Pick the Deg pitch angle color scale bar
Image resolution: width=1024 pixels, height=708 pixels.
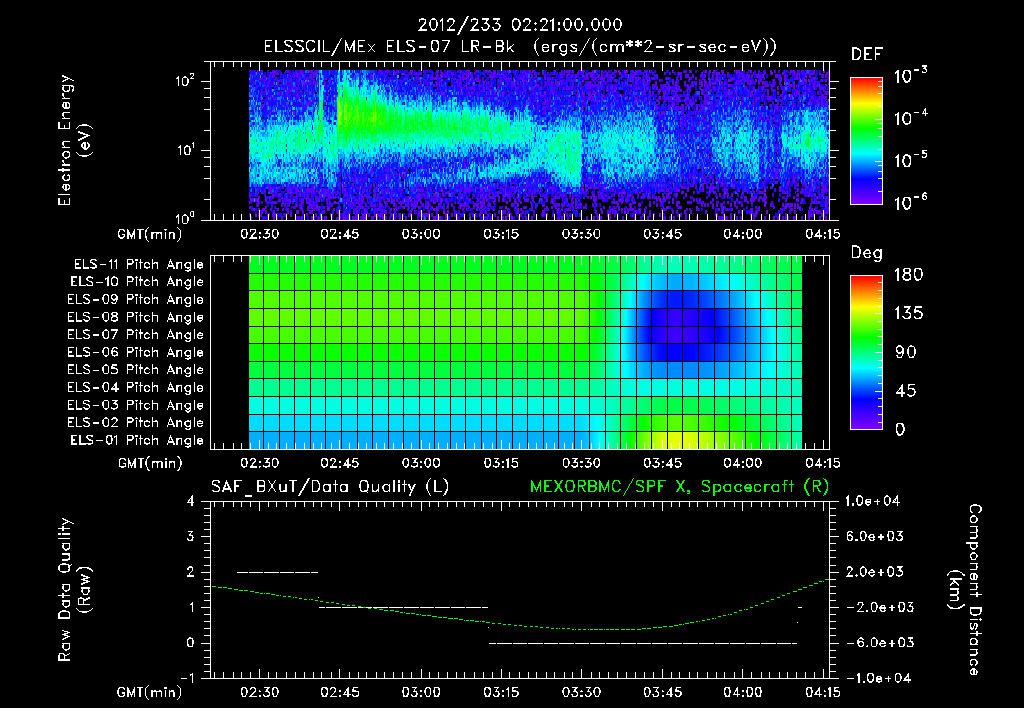(x=867, y=353)
